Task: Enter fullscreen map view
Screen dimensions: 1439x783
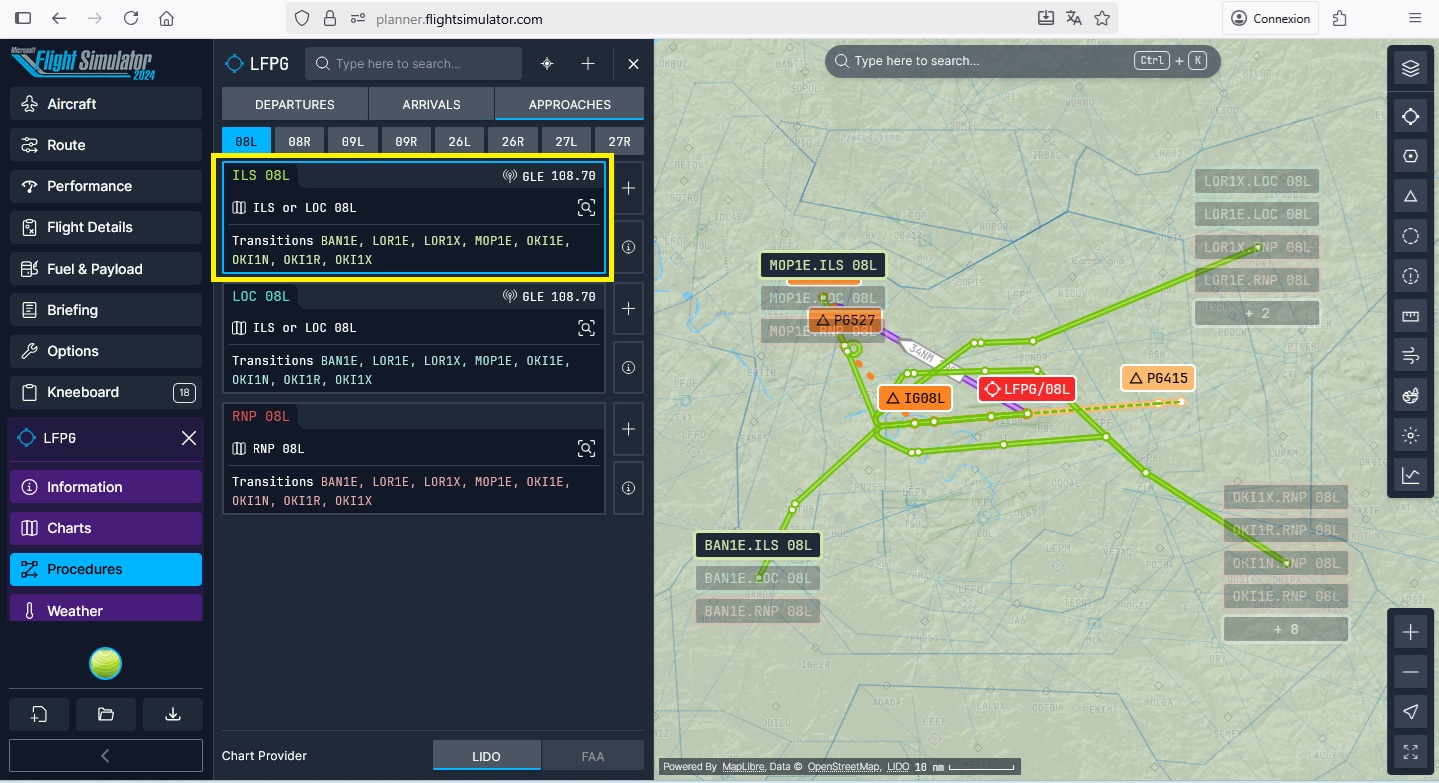Action: (x=1410, y=751)
